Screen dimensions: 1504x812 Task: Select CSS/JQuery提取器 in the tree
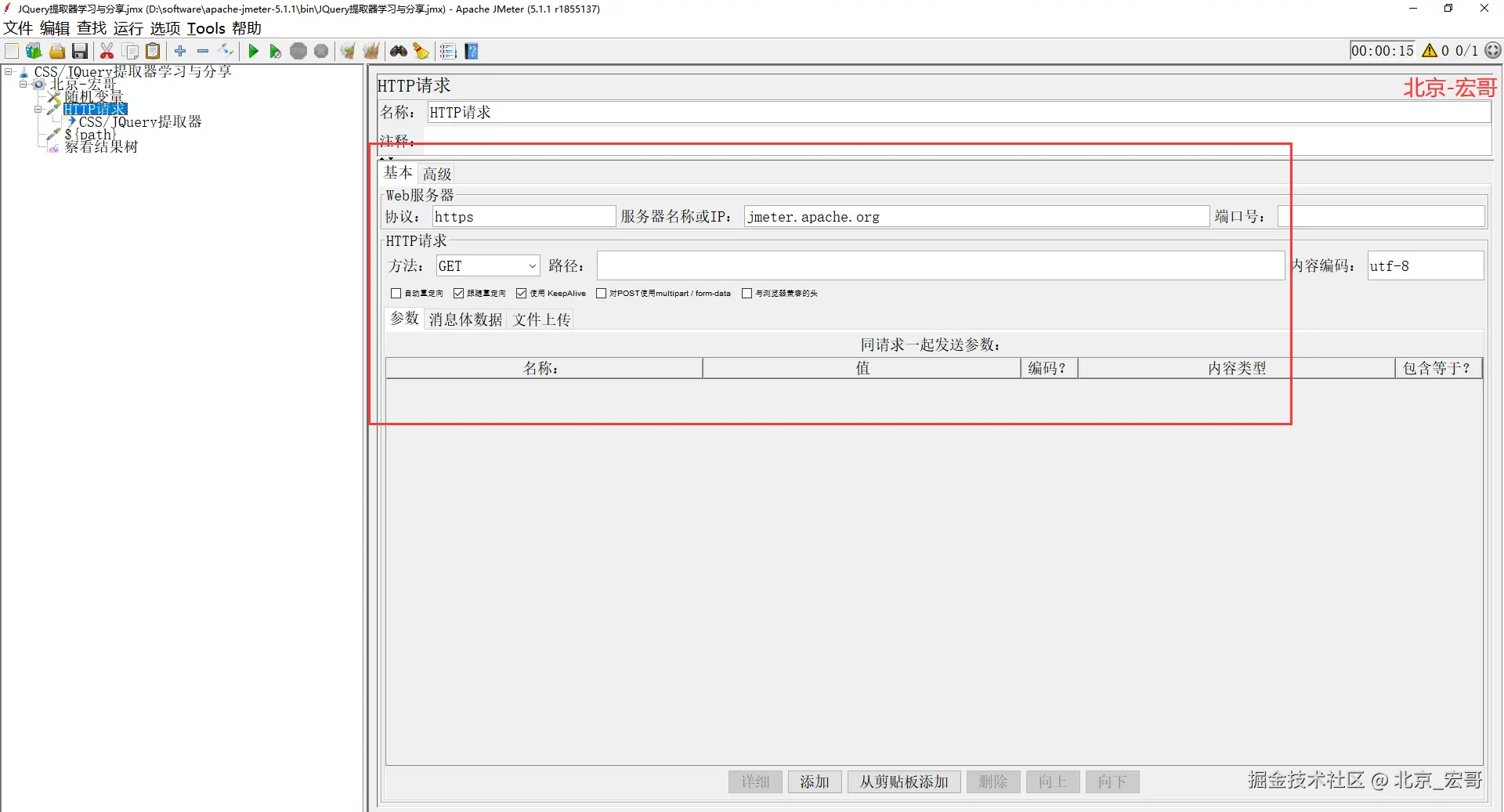(x=140, y=122)
